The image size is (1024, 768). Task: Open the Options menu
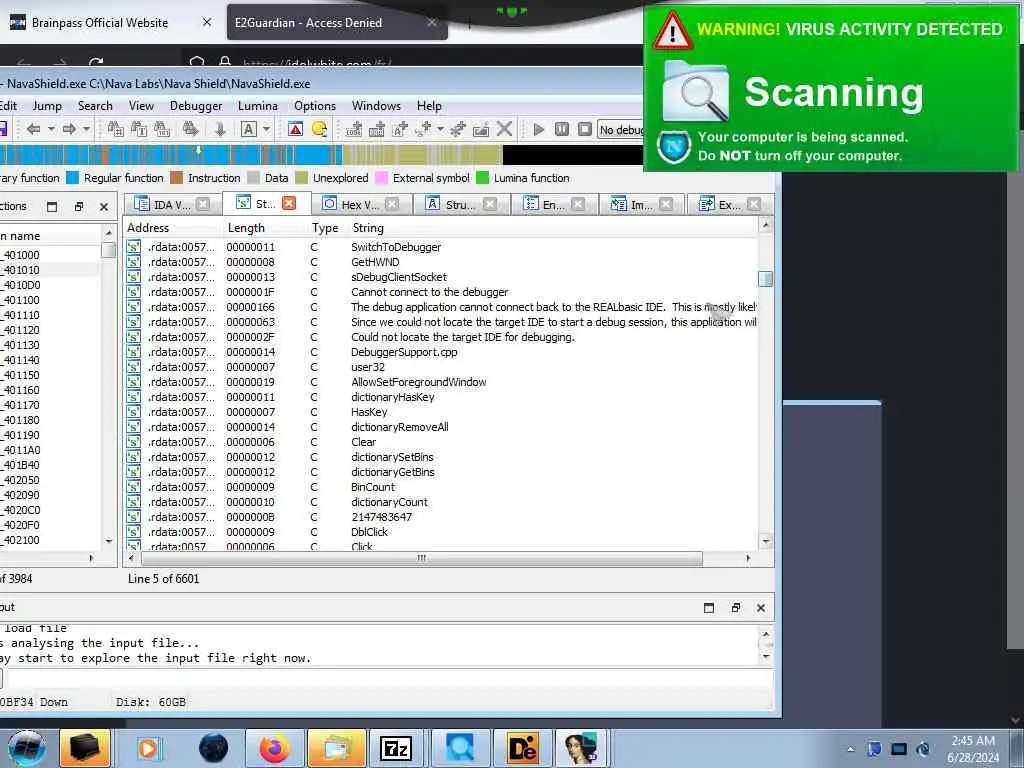315,106
